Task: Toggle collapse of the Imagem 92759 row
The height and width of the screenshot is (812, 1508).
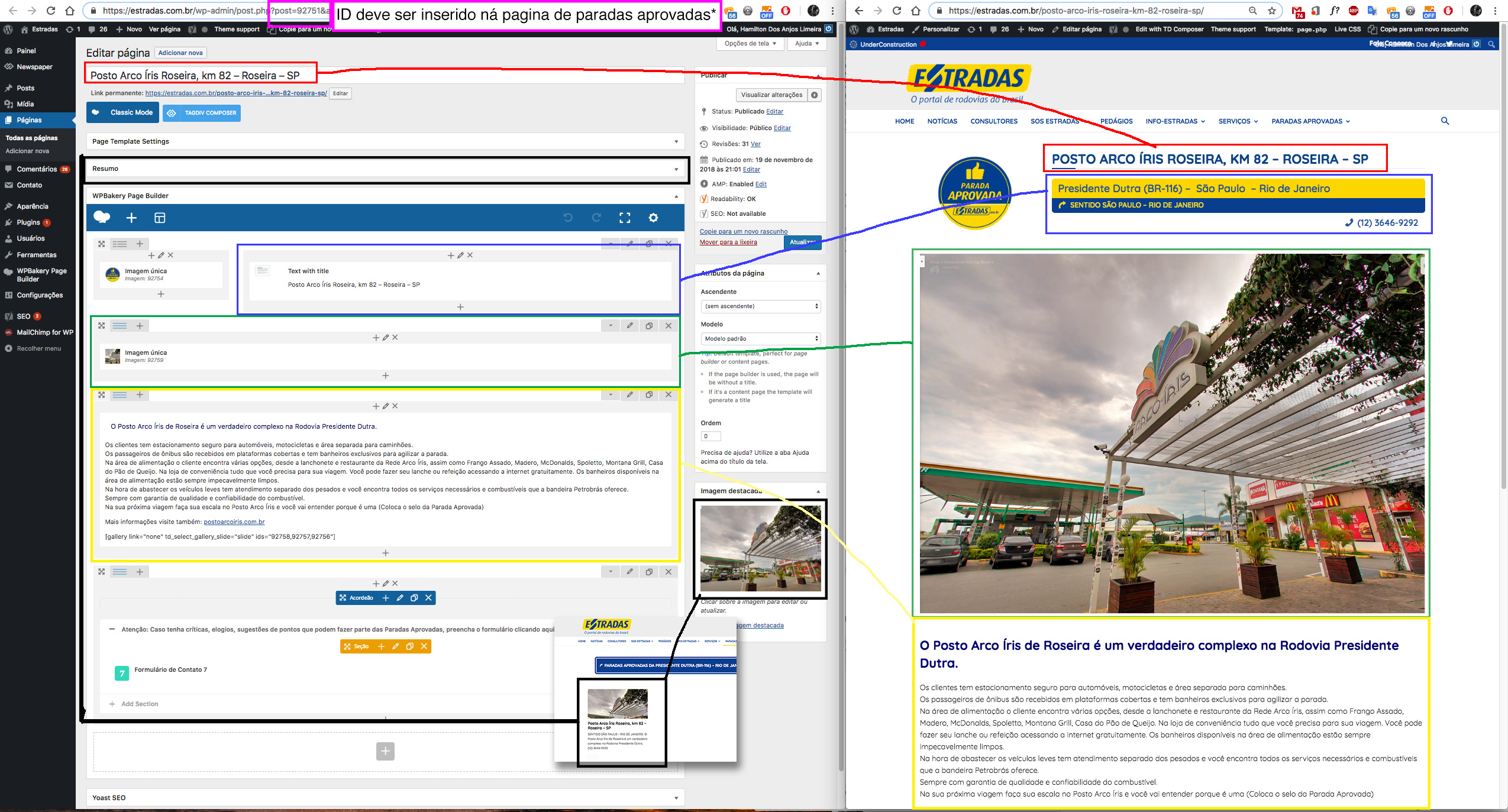Action: tap(611, 326)
